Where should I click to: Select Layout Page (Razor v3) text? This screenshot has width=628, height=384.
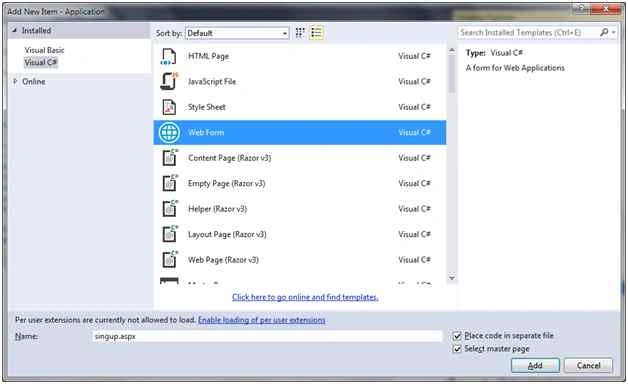[227, 234]
